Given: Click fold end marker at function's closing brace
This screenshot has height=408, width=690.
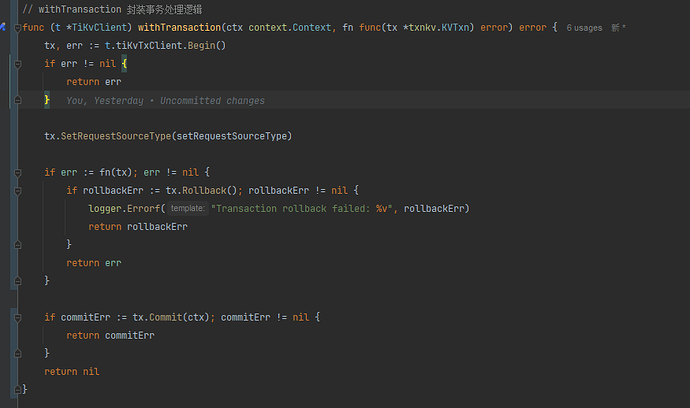Looking at the screenshot, I should 17,389.
